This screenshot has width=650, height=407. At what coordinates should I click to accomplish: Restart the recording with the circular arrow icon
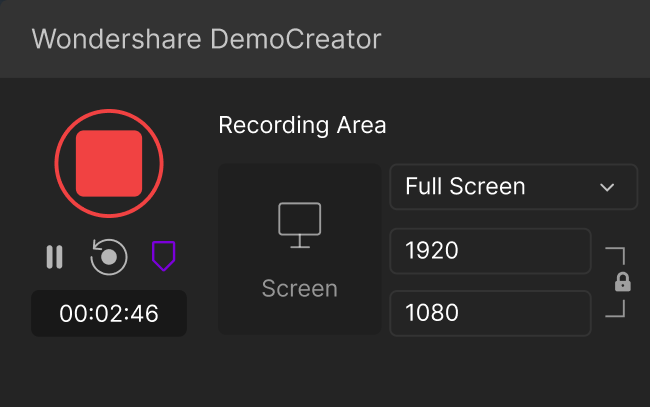coord(108,257)
